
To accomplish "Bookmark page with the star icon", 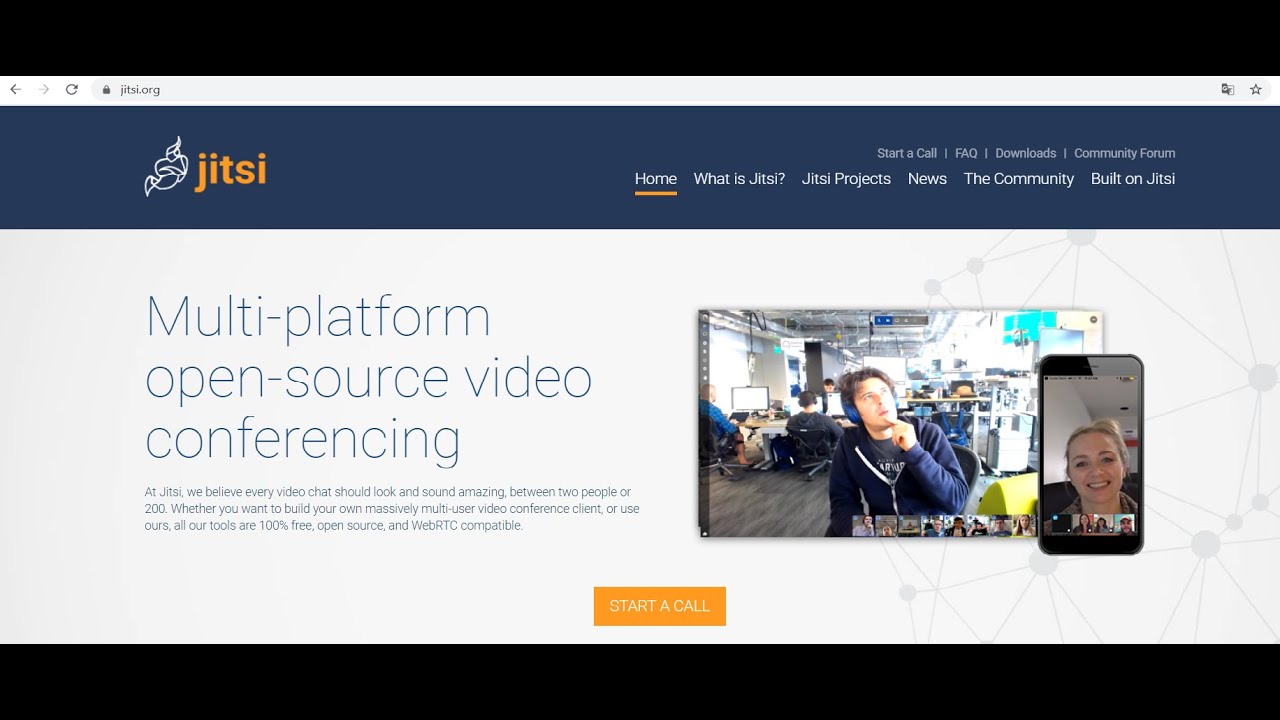I will tap(1256, 90).
